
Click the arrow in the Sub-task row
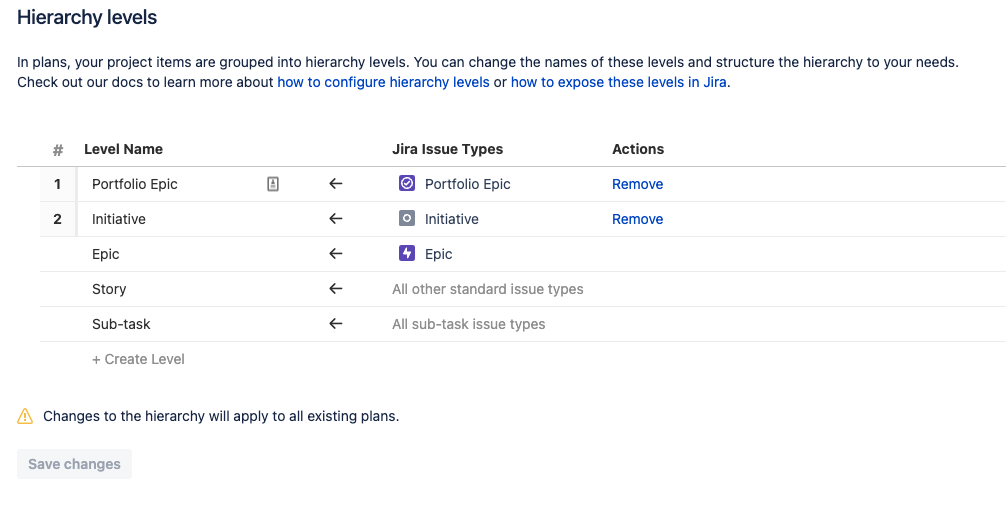336,324
